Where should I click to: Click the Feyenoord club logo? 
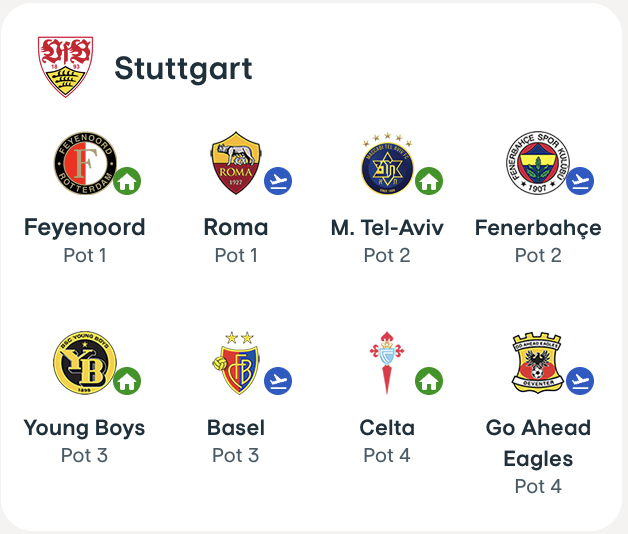click(x=84, y=163)
